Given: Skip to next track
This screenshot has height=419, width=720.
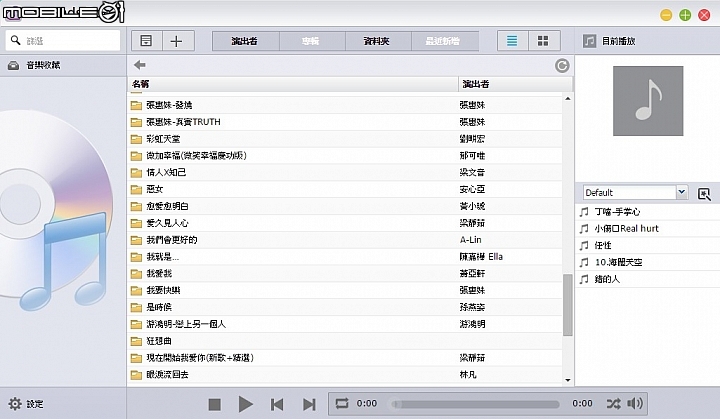Looking at the screenshot, I should [309, 405].
